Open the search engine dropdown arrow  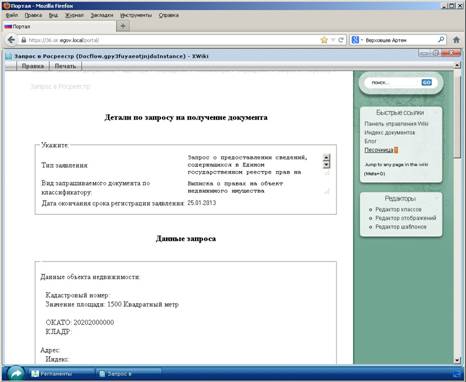click(x=362, y=40)
